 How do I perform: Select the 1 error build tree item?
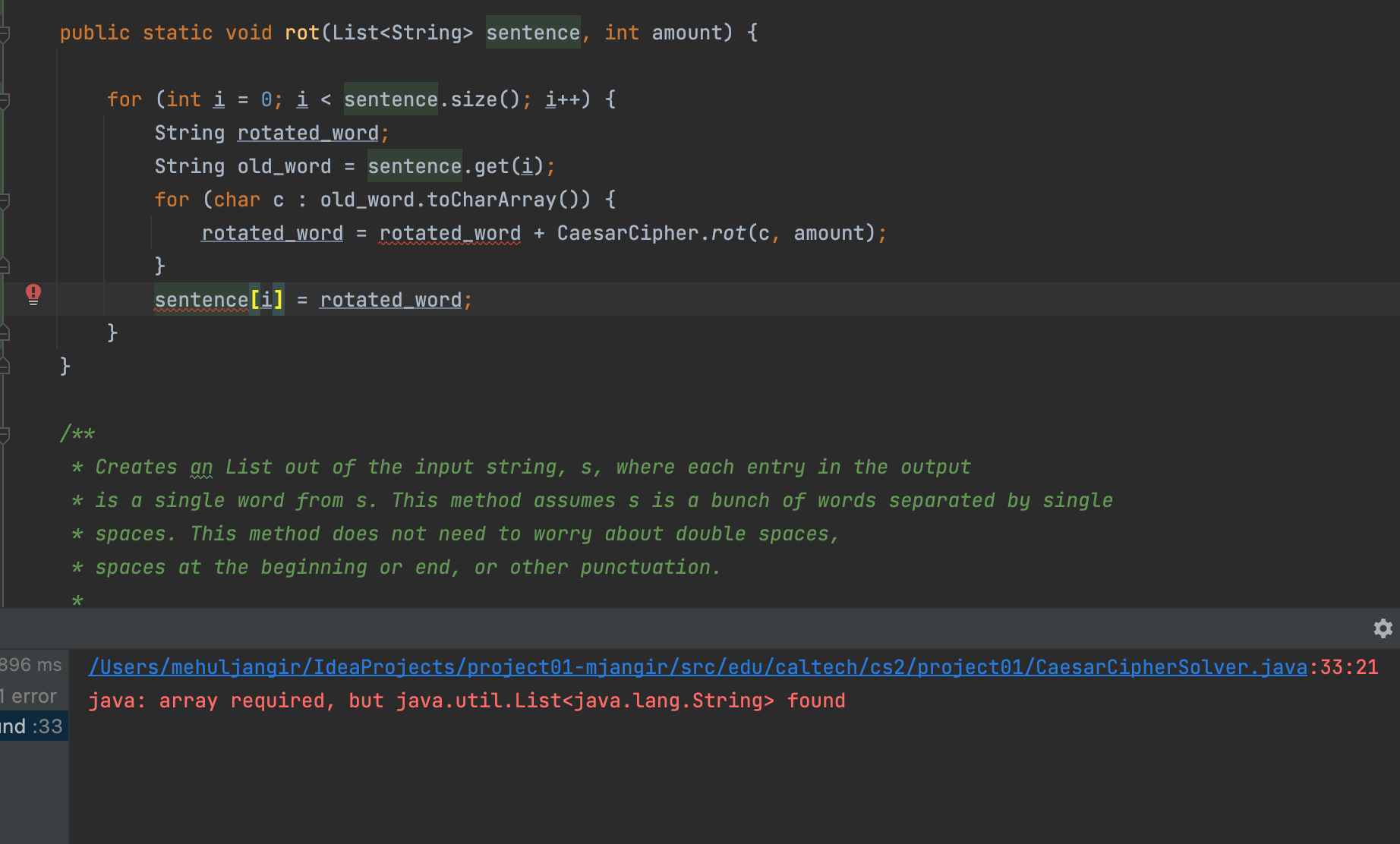coord(29,696)
